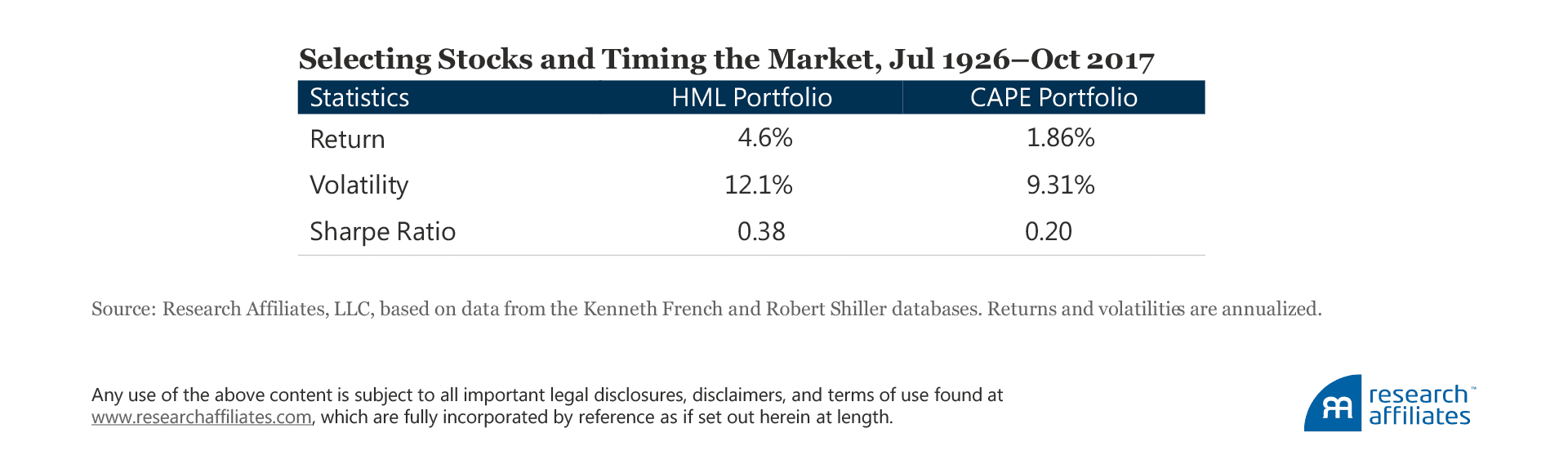
Task: Click the words Robert Shiller in the source note
Action: [x=825, y=310]
